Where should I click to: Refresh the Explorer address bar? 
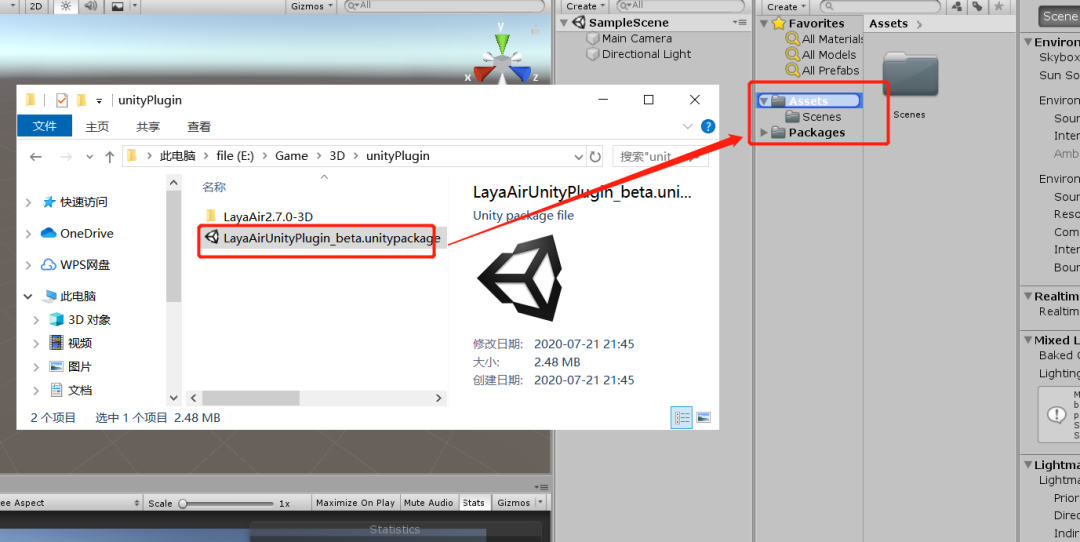pos(595,156)
